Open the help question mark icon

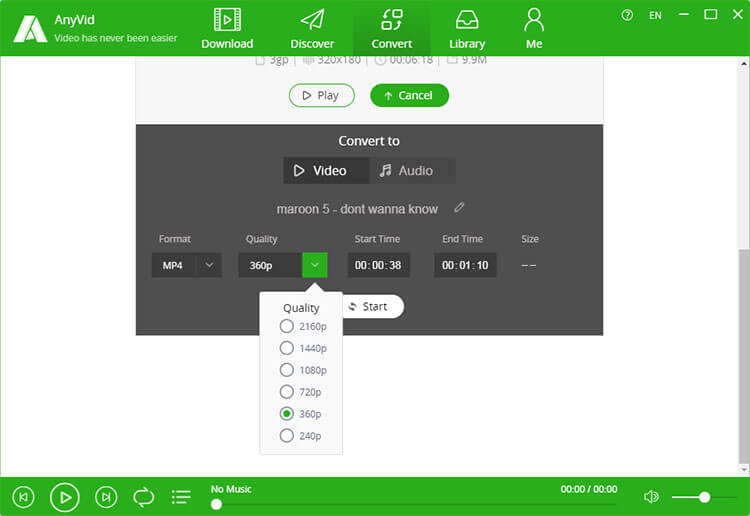point(627,15)
